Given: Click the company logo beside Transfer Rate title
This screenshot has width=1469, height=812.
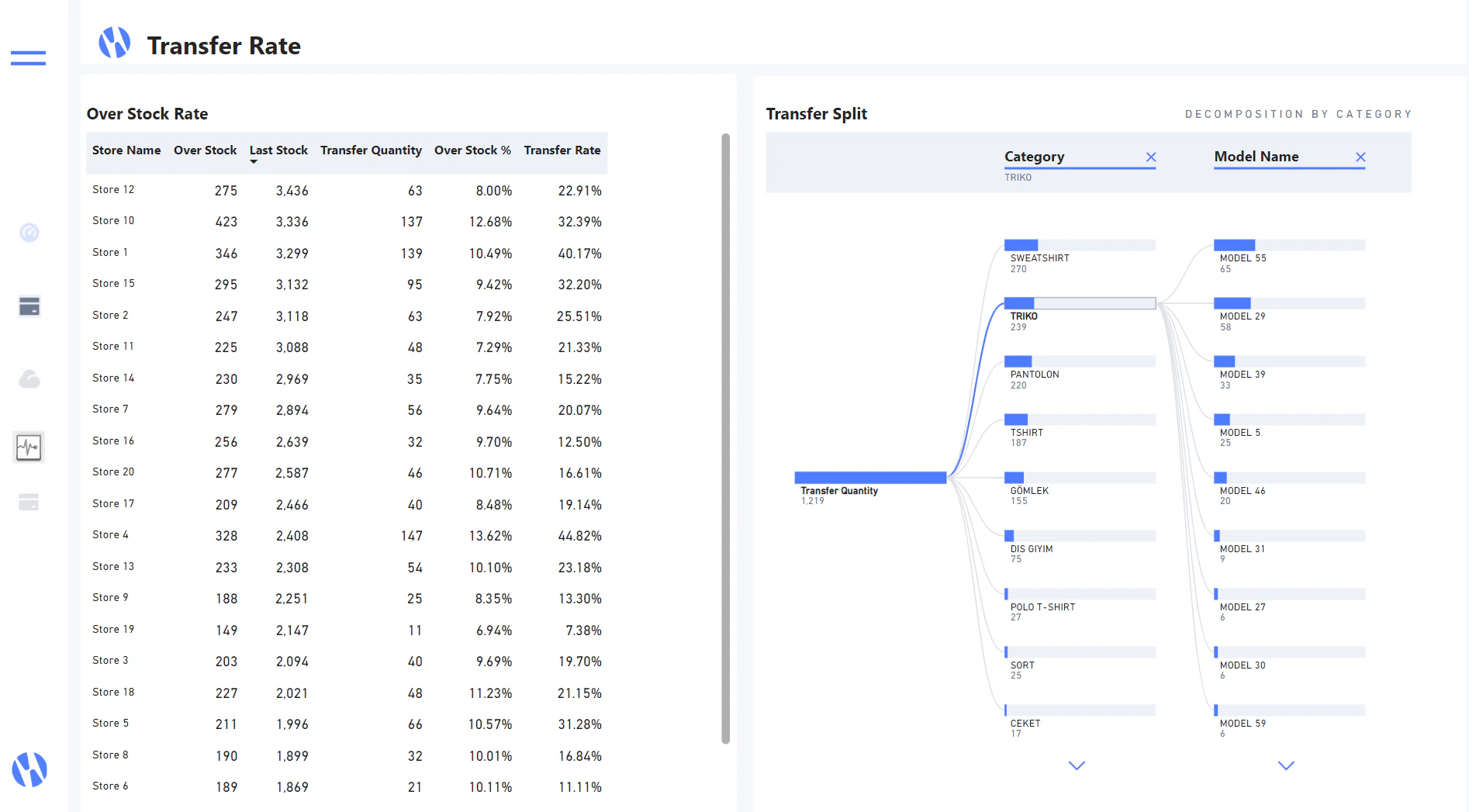Looking at the screenshot, I should click(x=113, y=43).
